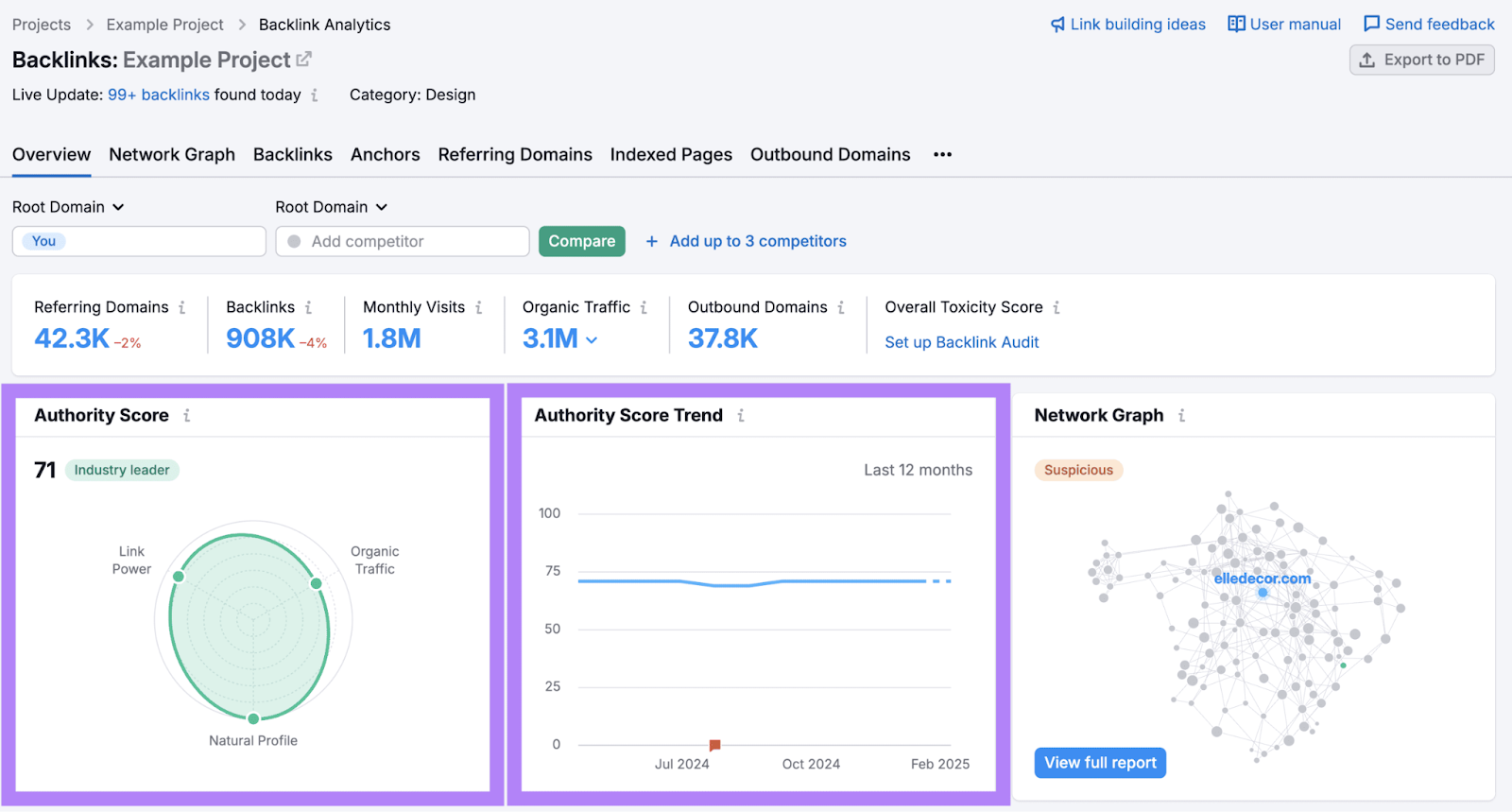Click info icon after Live Update text
1512x812 pixels.
(315, 95)
